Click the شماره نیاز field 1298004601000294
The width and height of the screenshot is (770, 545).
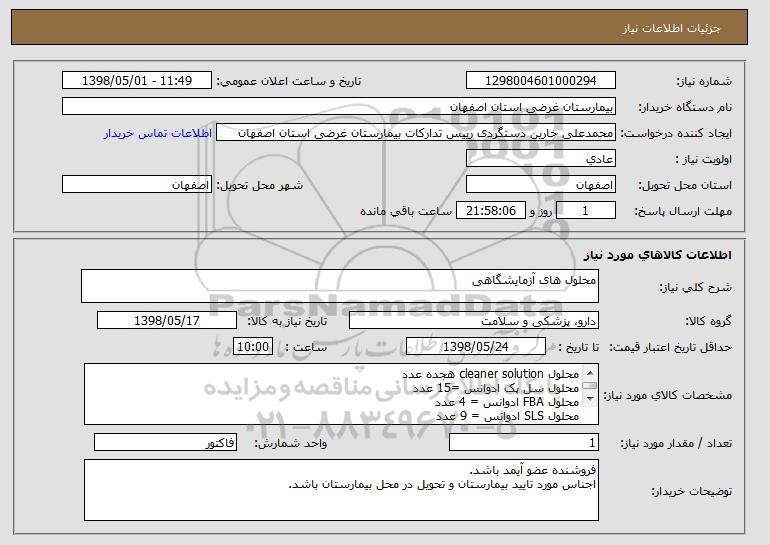[x=541, y=81]
